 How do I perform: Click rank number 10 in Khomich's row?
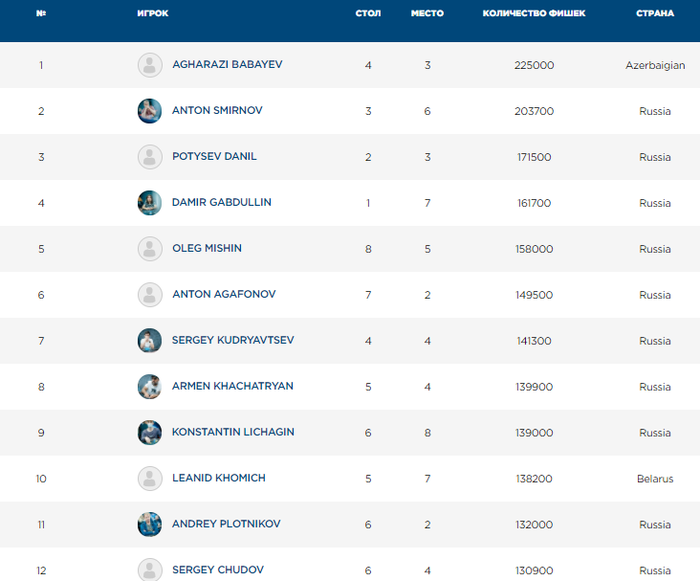41,479
